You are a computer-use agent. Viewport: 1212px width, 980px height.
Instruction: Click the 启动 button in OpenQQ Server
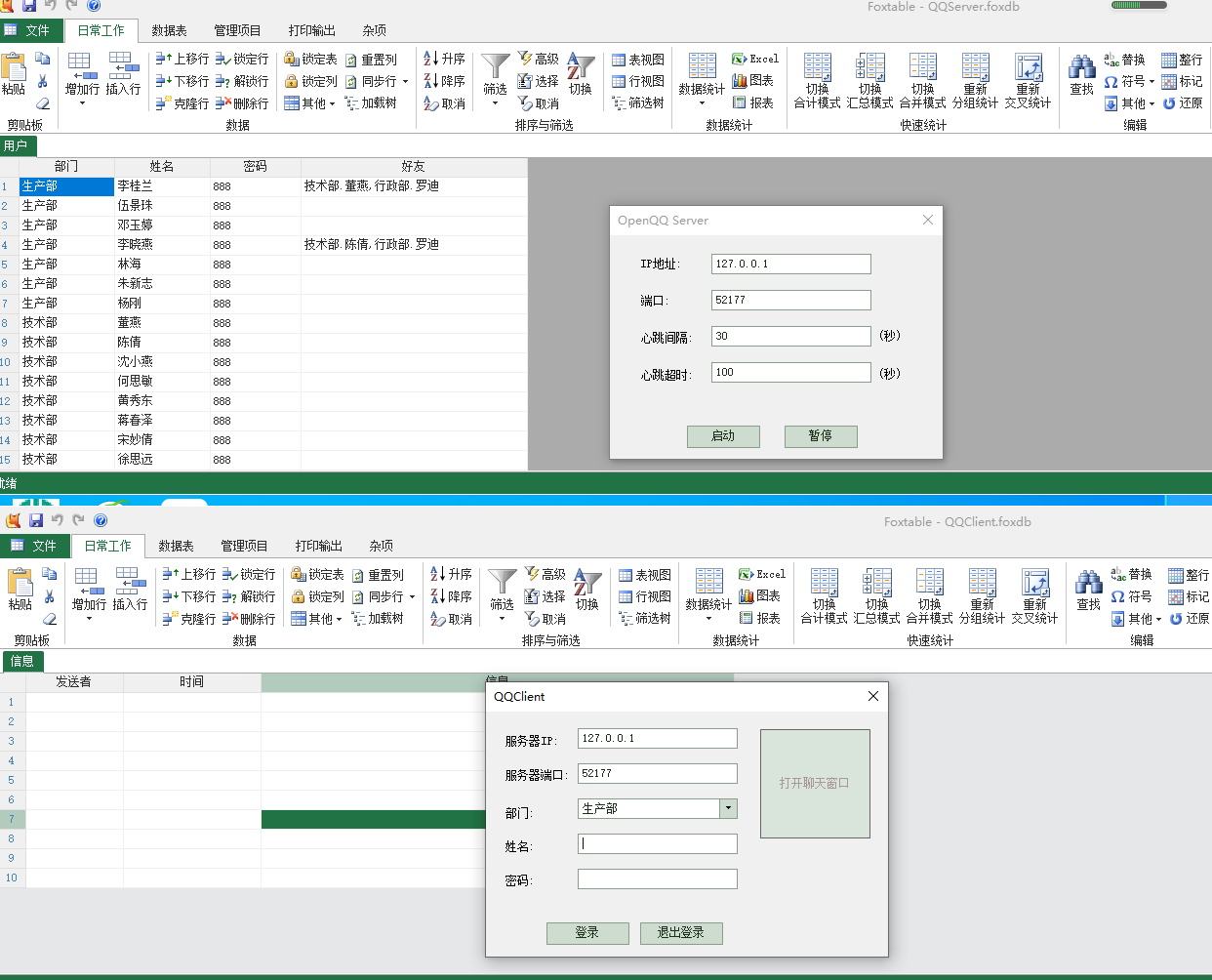723,436
